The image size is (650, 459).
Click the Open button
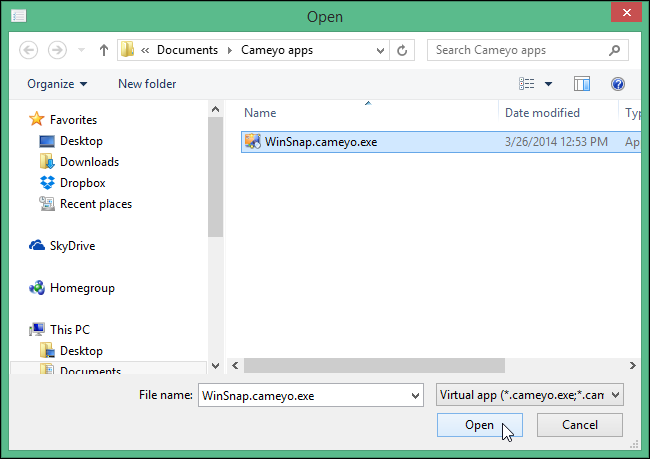[x=480, y=425]
